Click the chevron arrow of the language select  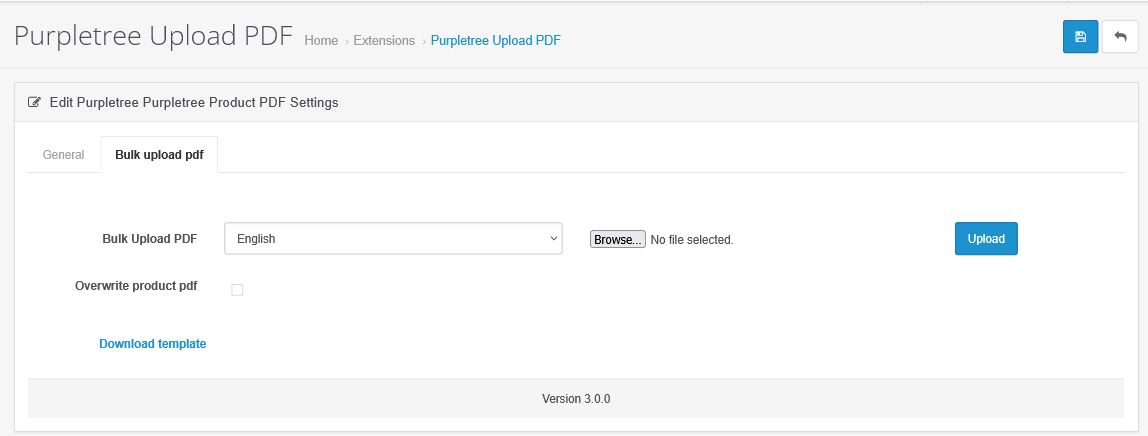click(554, 239)
